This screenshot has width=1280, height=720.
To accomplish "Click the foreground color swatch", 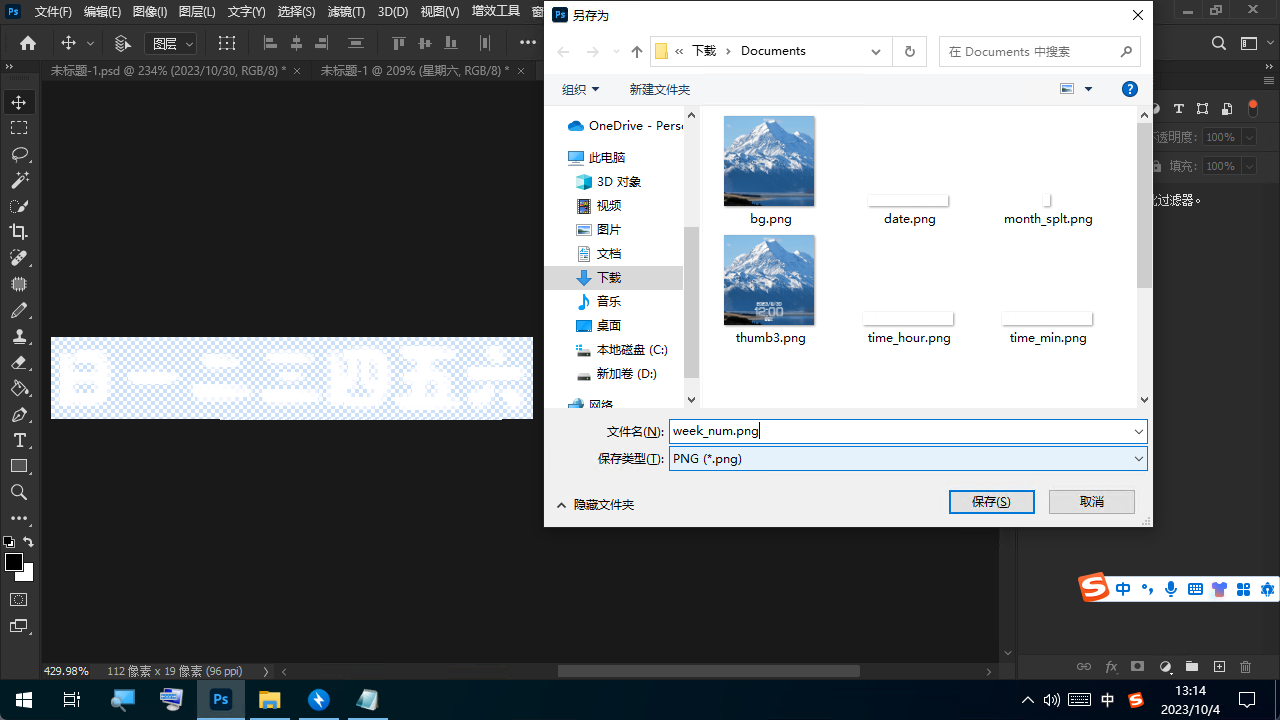I will [14, 562].
